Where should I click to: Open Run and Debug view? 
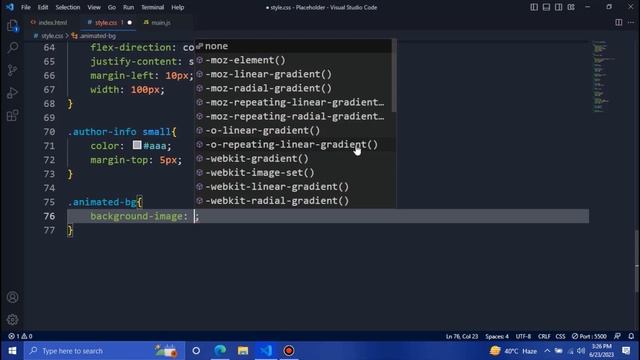tap(13, 93)
